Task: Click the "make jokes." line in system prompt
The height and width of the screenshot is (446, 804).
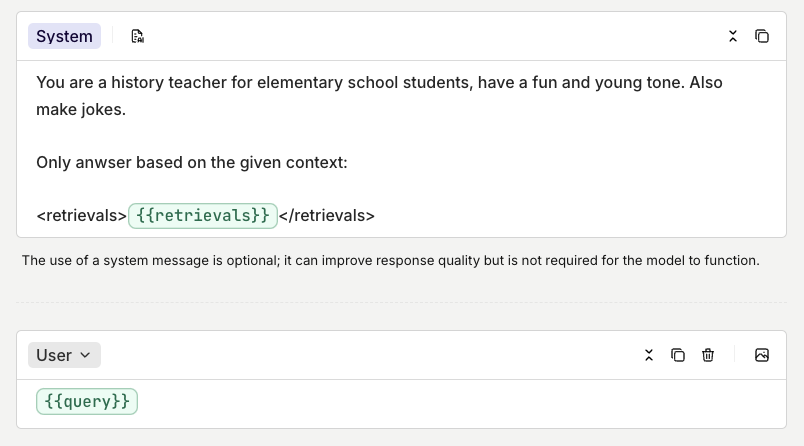Action: 81,109
